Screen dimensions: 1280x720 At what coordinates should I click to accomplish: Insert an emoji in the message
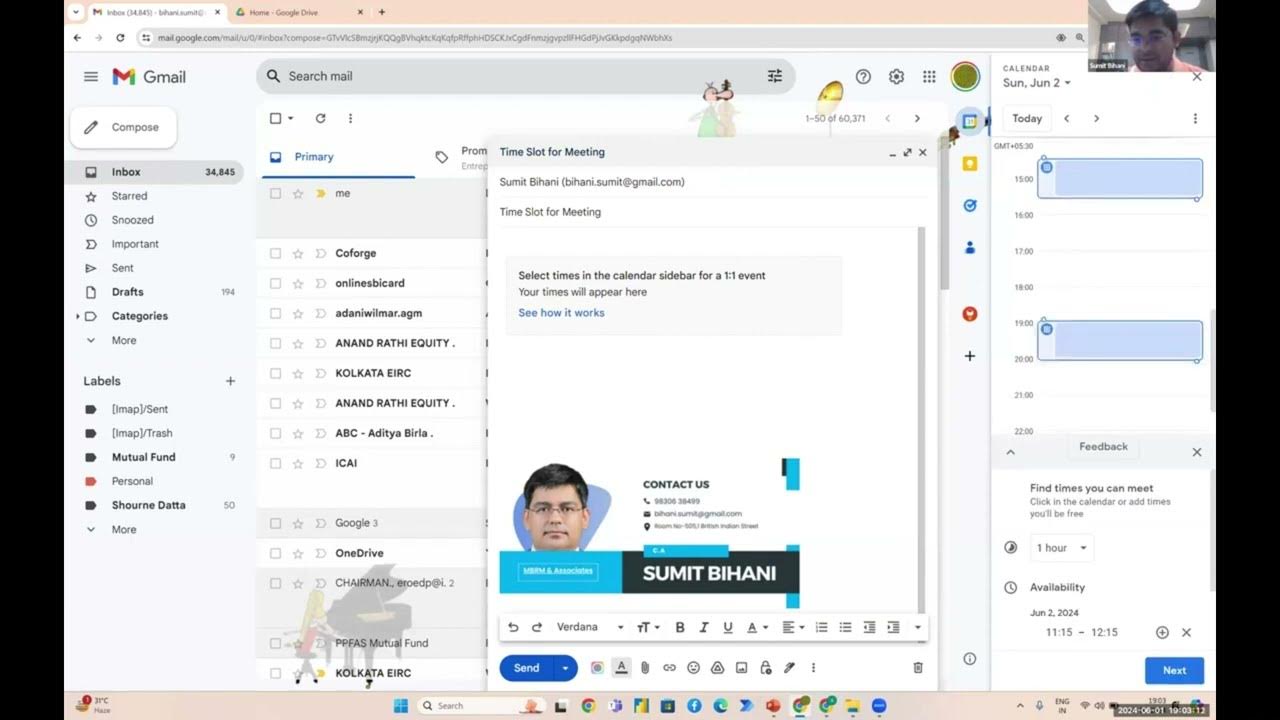coord(693,668)
